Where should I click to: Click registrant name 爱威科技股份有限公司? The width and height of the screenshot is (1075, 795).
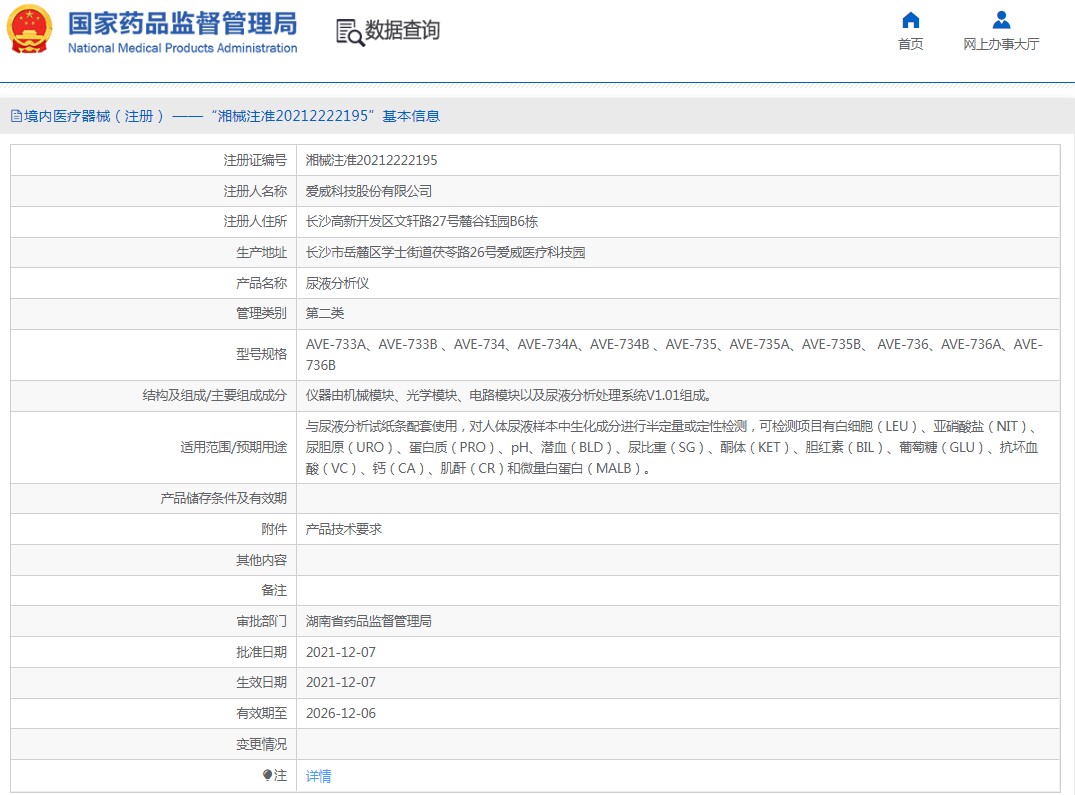[368, 191]
